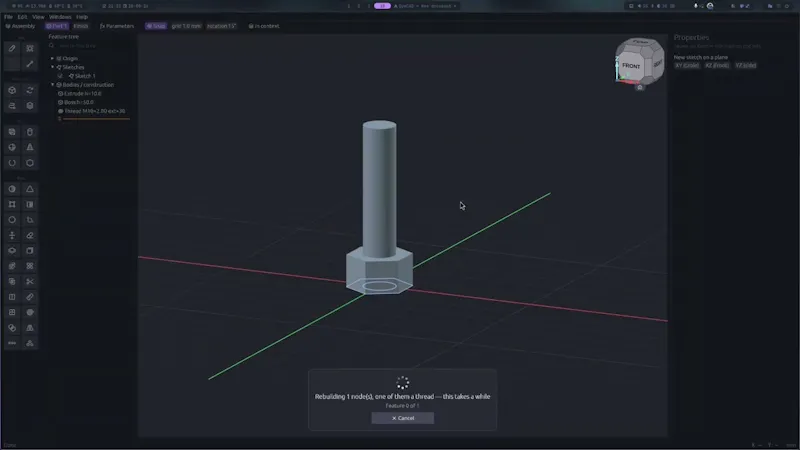800x450 pixels.
Task: Collapse the Sketches tree node
Action: (x=53, y=67)
